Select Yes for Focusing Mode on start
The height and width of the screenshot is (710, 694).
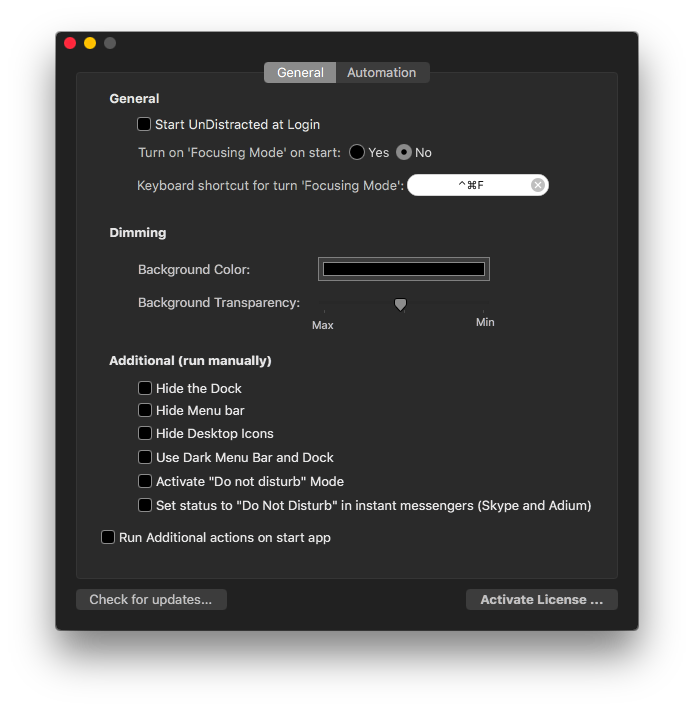357,153
